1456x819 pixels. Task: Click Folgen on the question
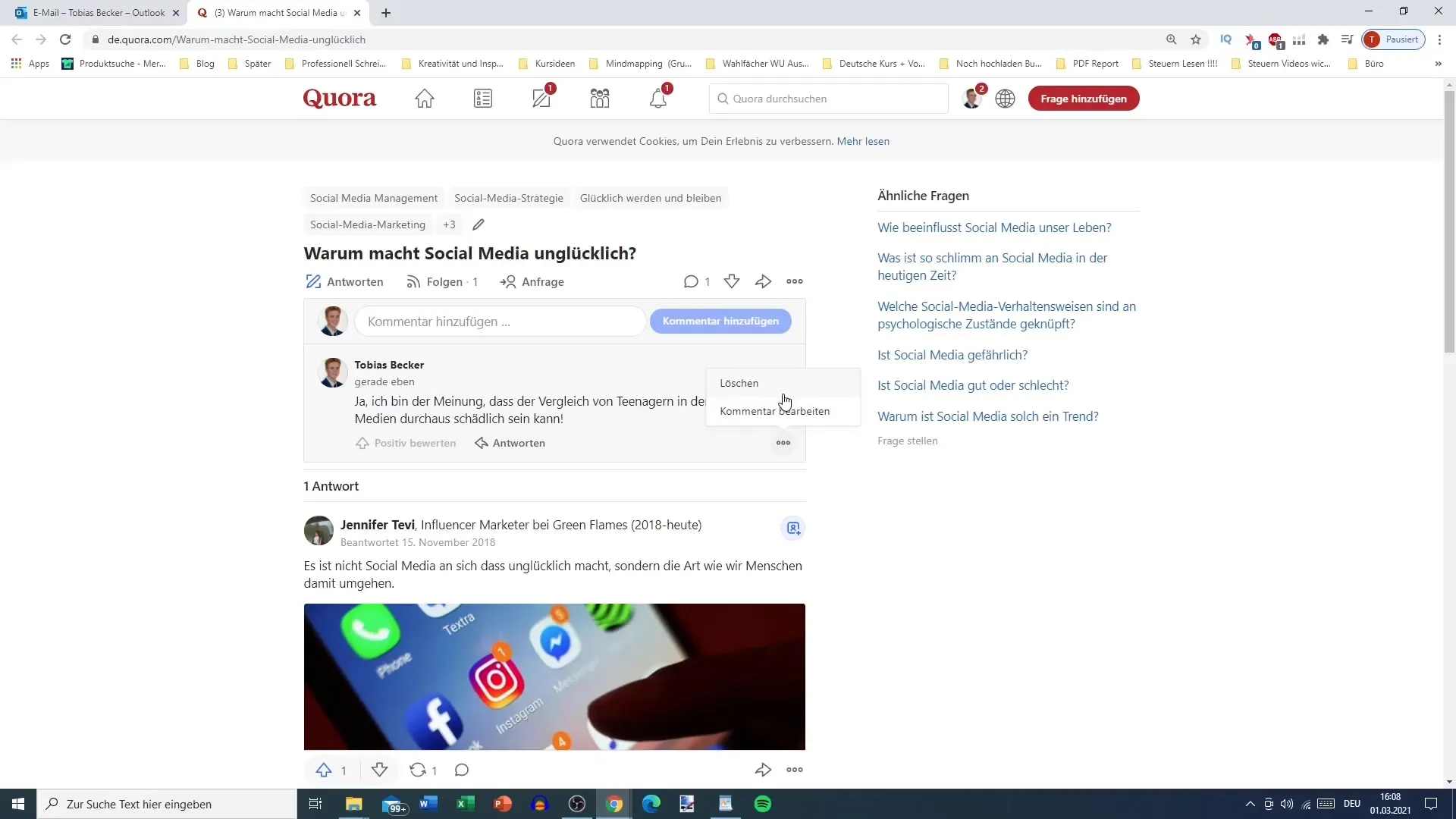[x=442, y=281]
